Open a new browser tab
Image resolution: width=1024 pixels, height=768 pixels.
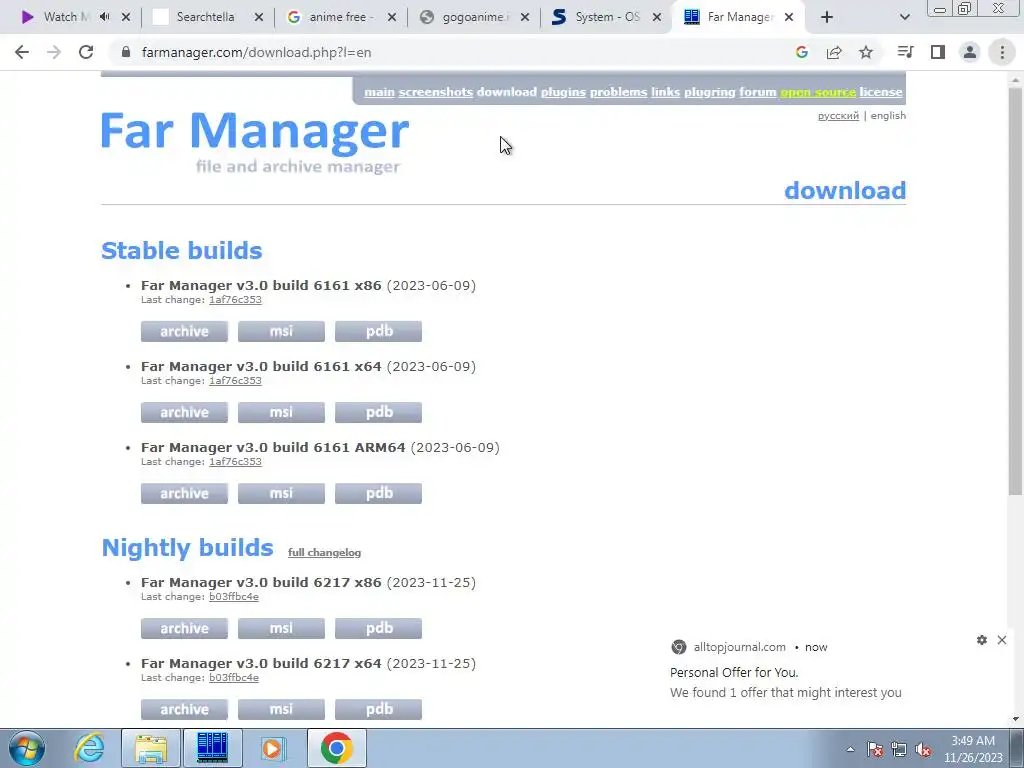827,17
